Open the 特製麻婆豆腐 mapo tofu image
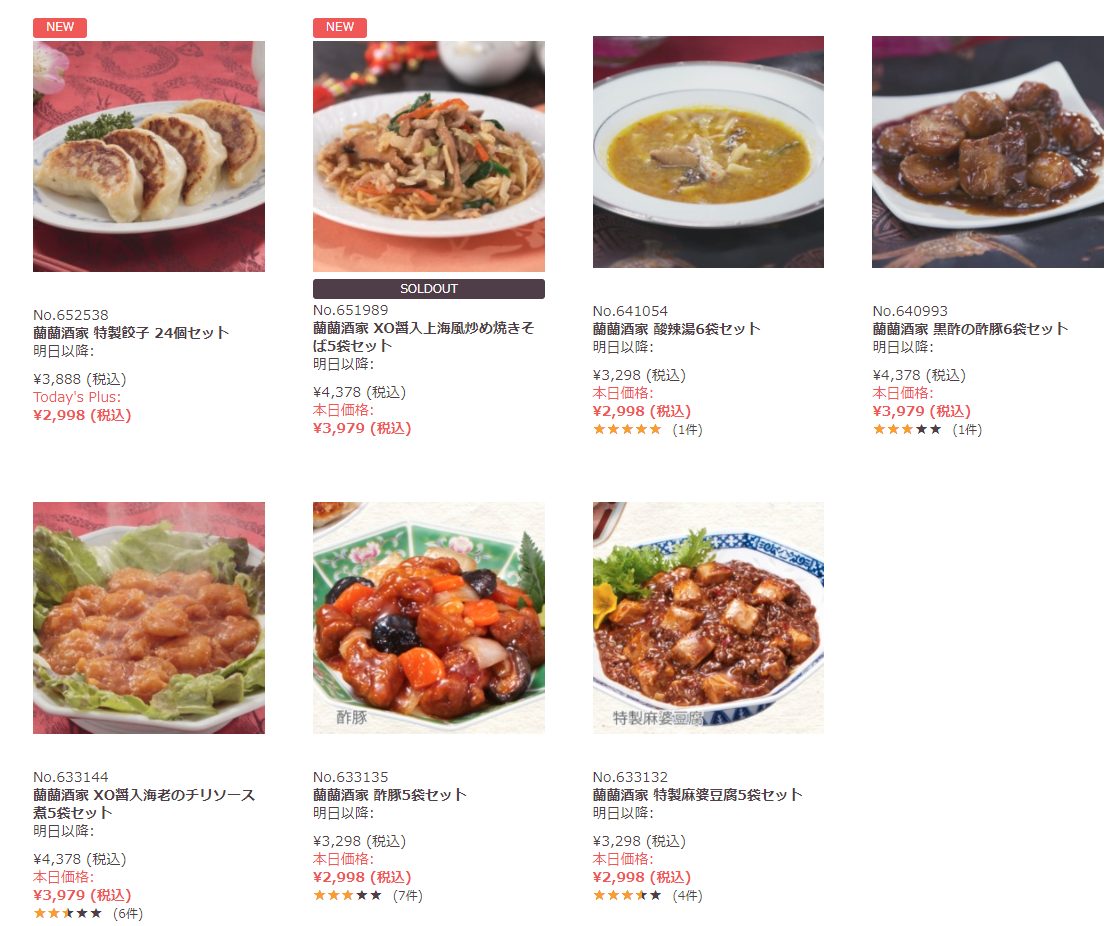This screenshot has width=1120, height=926. (708, 617)
